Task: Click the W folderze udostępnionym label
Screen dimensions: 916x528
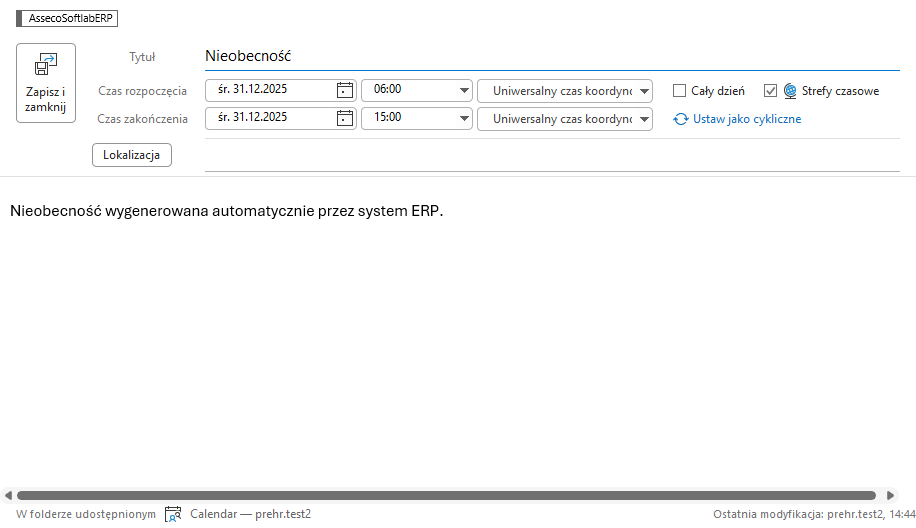Action: coord(86,515)
